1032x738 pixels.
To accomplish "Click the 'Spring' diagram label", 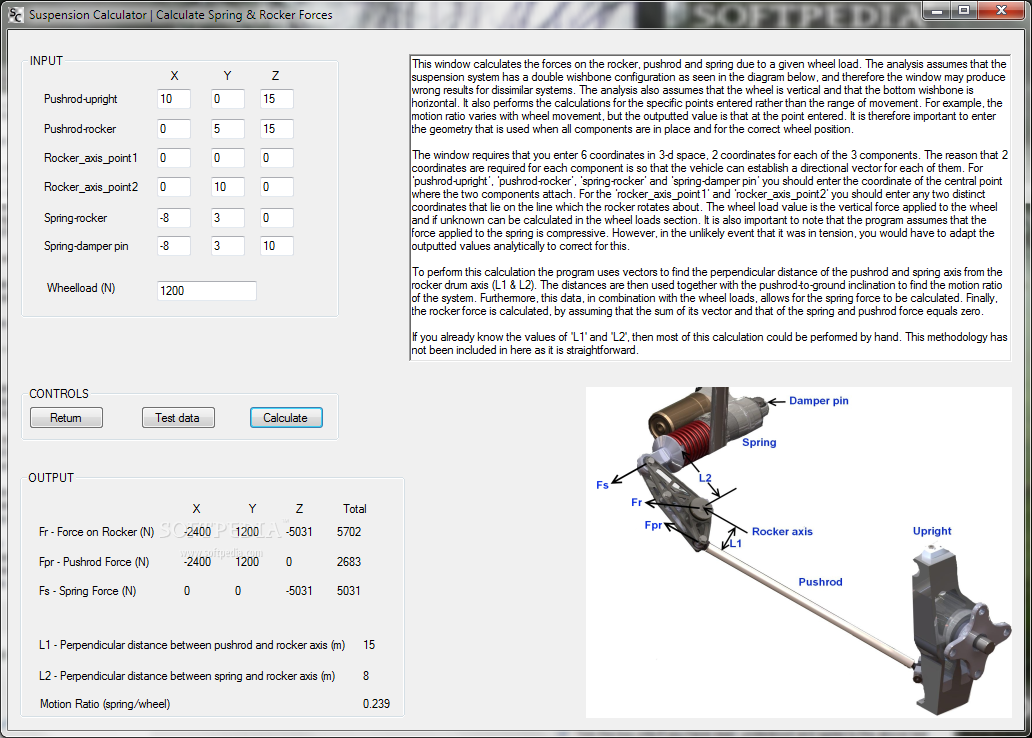I will click(759, 442).
